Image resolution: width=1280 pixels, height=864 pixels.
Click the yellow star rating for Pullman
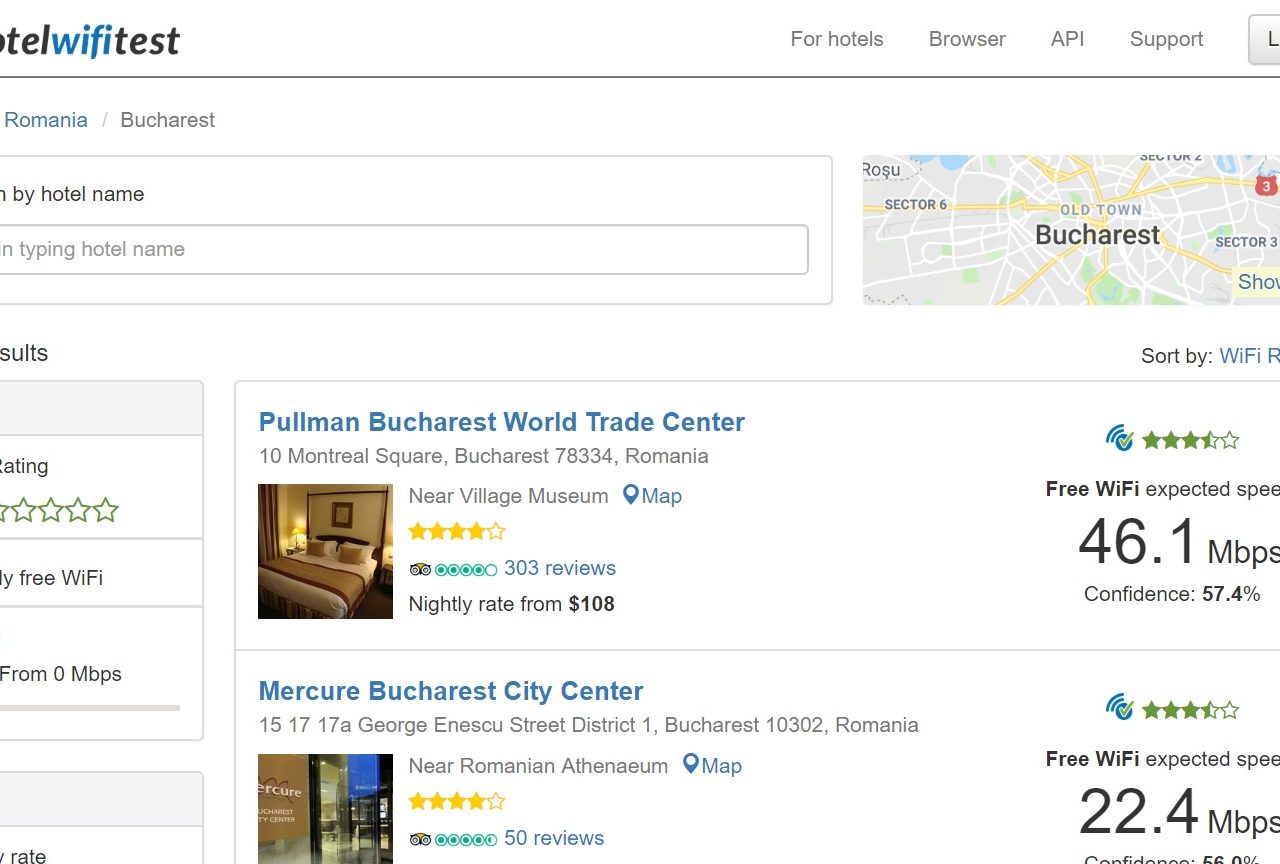pyautogui.click(x=456, y=531)
